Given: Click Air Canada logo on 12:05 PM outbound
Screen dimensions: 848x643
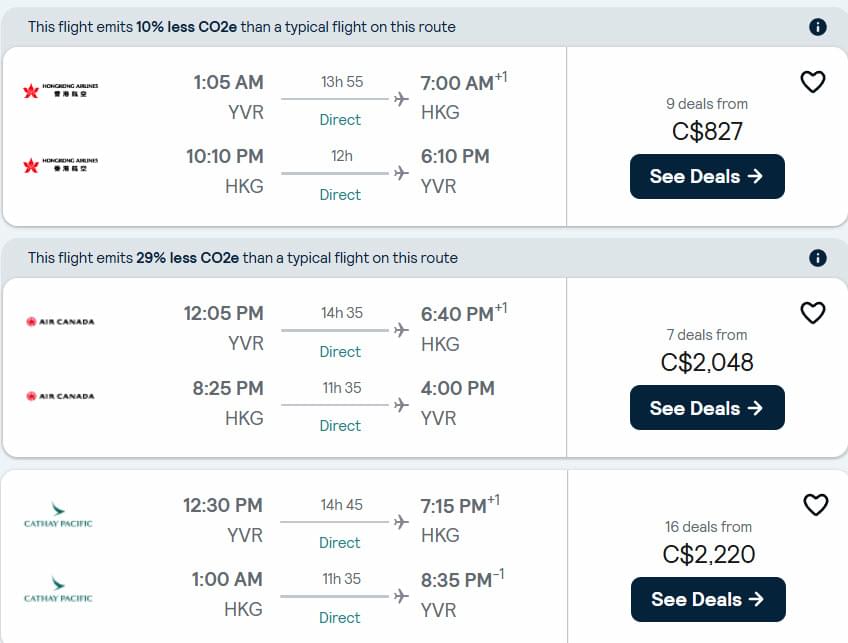Looking at the screenshot, I should [x=61, y=321].
